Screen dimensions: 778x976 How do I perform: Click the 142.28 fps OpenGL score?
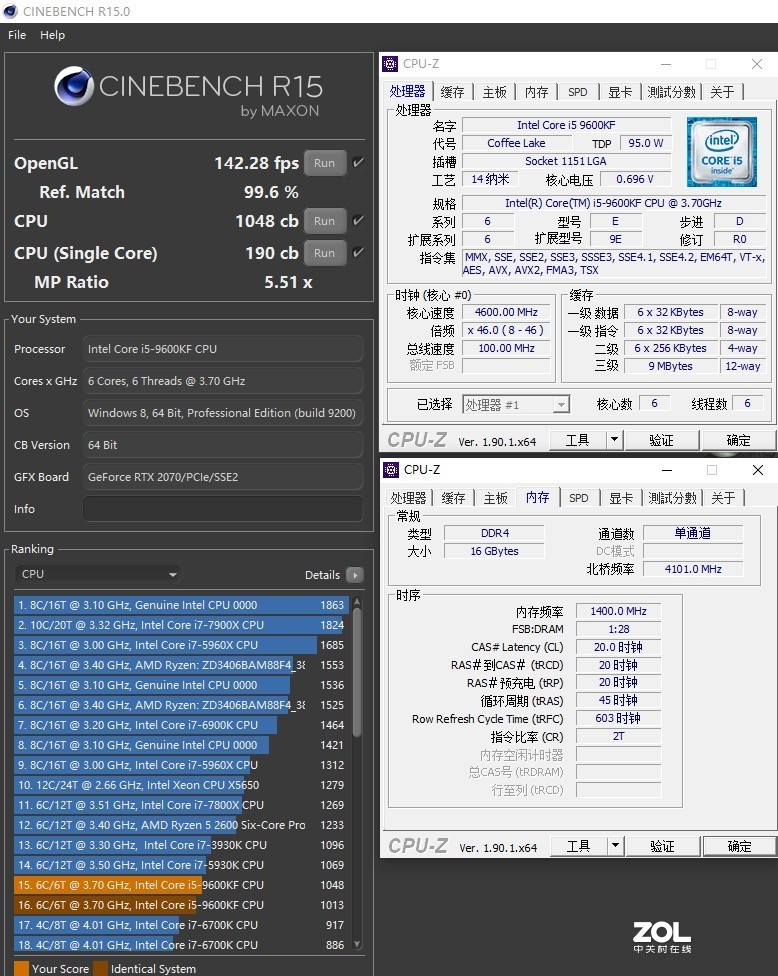pyautogui.click(x=256, y=163)
